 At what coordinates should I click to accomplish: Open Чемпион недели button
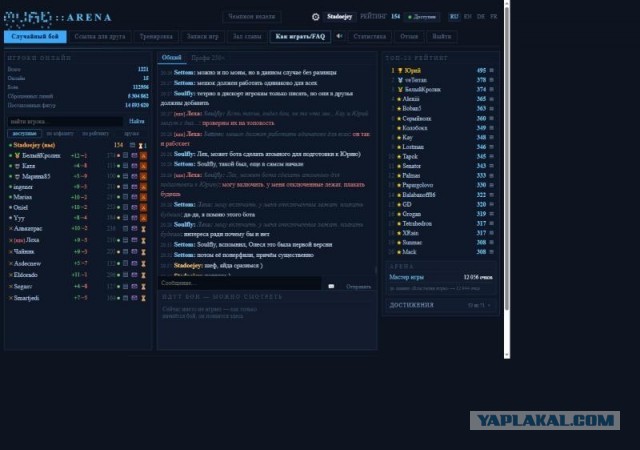(251, 17)
